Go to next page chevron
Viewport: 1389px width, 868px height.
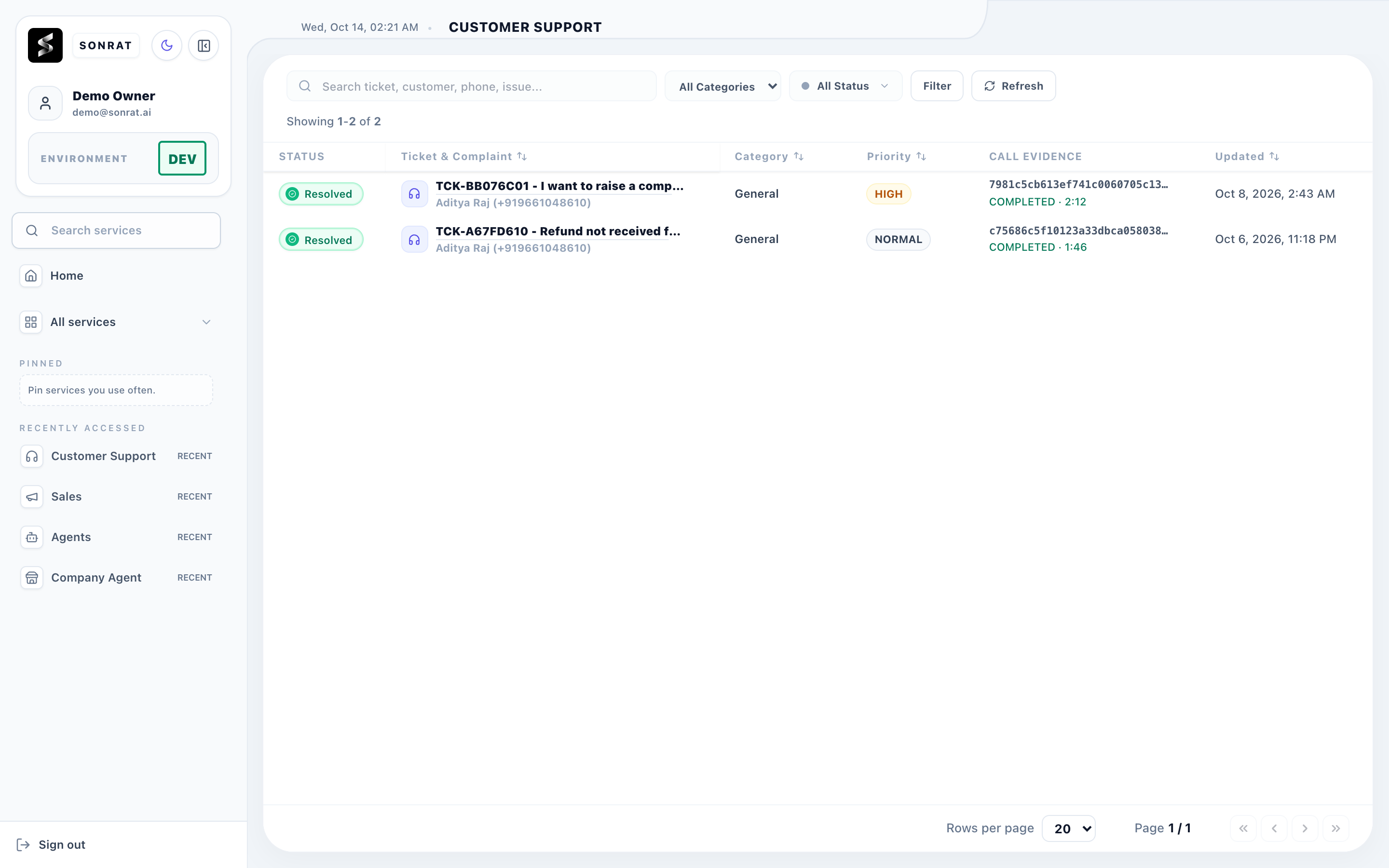[x=1305, y=828]
